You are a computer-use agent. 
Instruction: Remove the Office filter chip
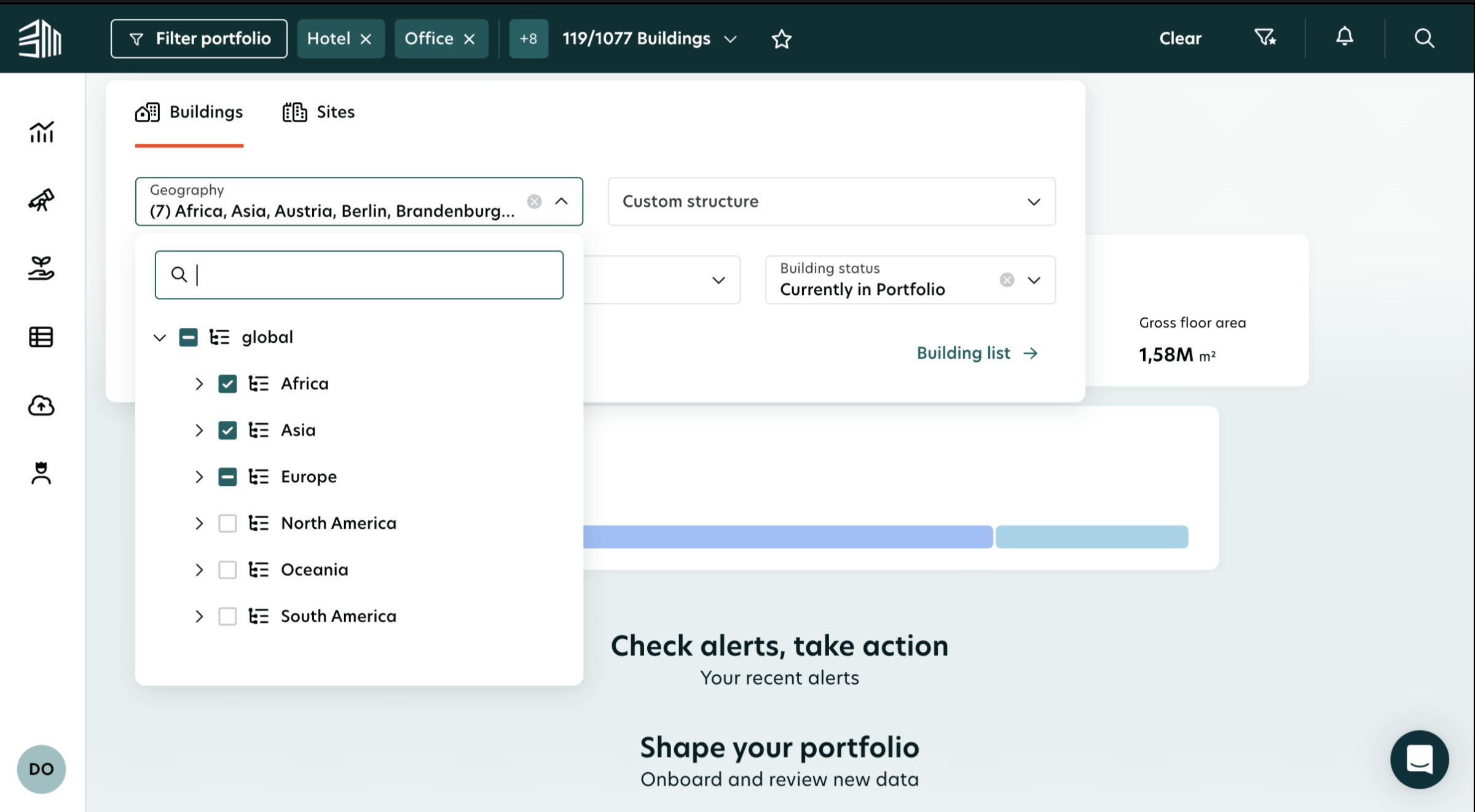point(470,39)
